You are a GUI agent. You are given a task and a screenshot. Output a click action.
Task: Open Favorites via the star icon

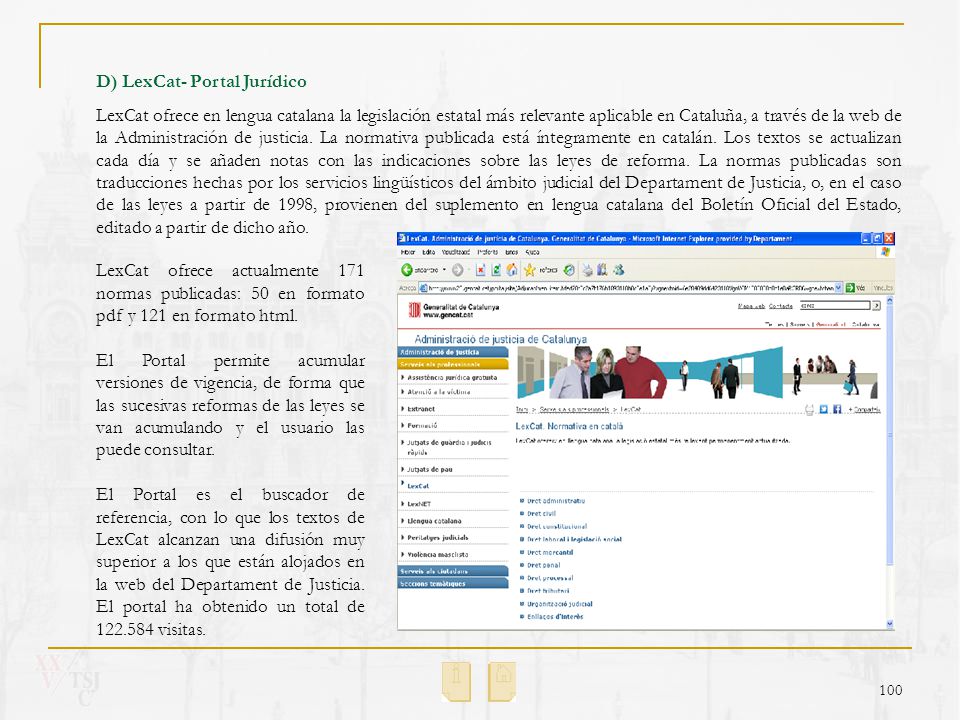coord(530,270)
